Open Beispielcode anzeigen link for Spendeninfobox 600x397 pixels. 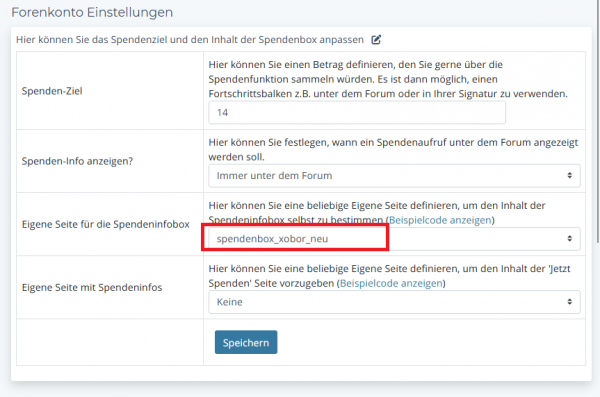(x=440, y=220)
